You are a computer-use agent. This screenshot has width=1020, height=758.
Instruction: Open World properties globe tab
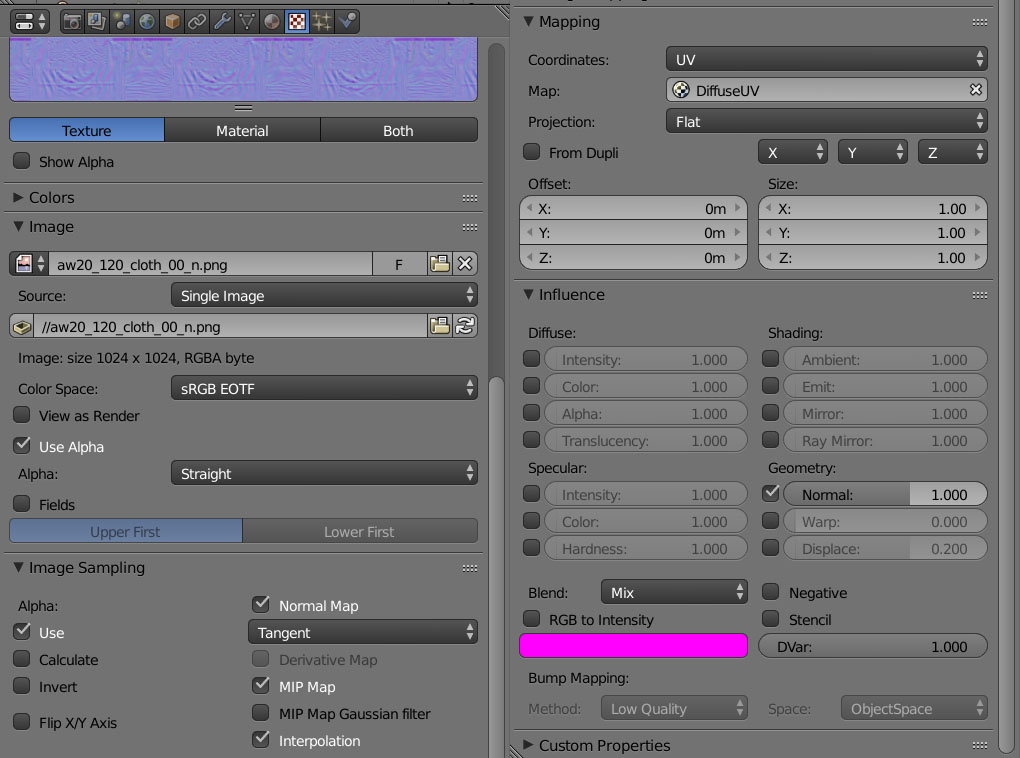tap(147, 21)
